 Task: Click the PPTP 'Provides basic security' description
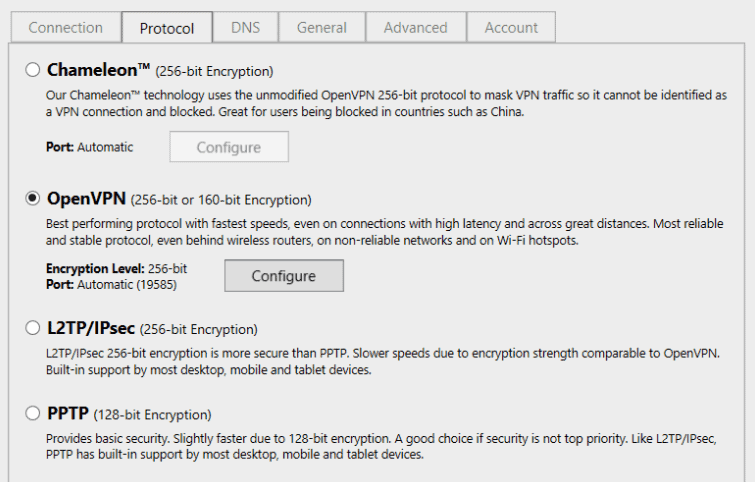[x=380, y=447]
